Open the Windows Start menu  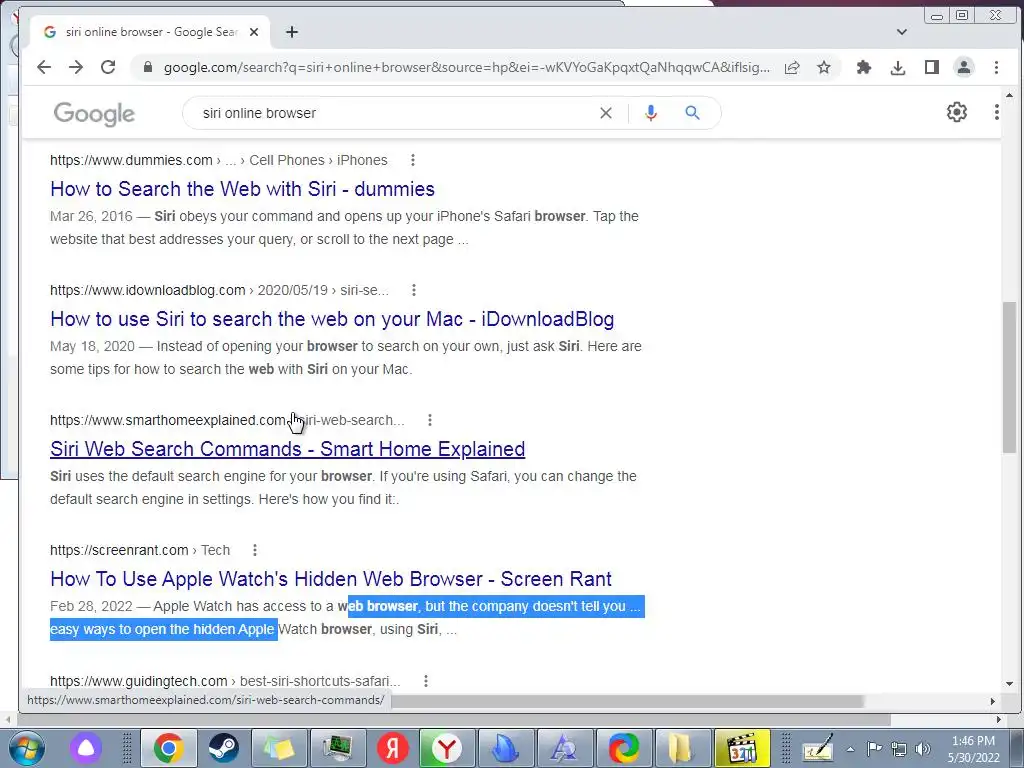[26, 748]
